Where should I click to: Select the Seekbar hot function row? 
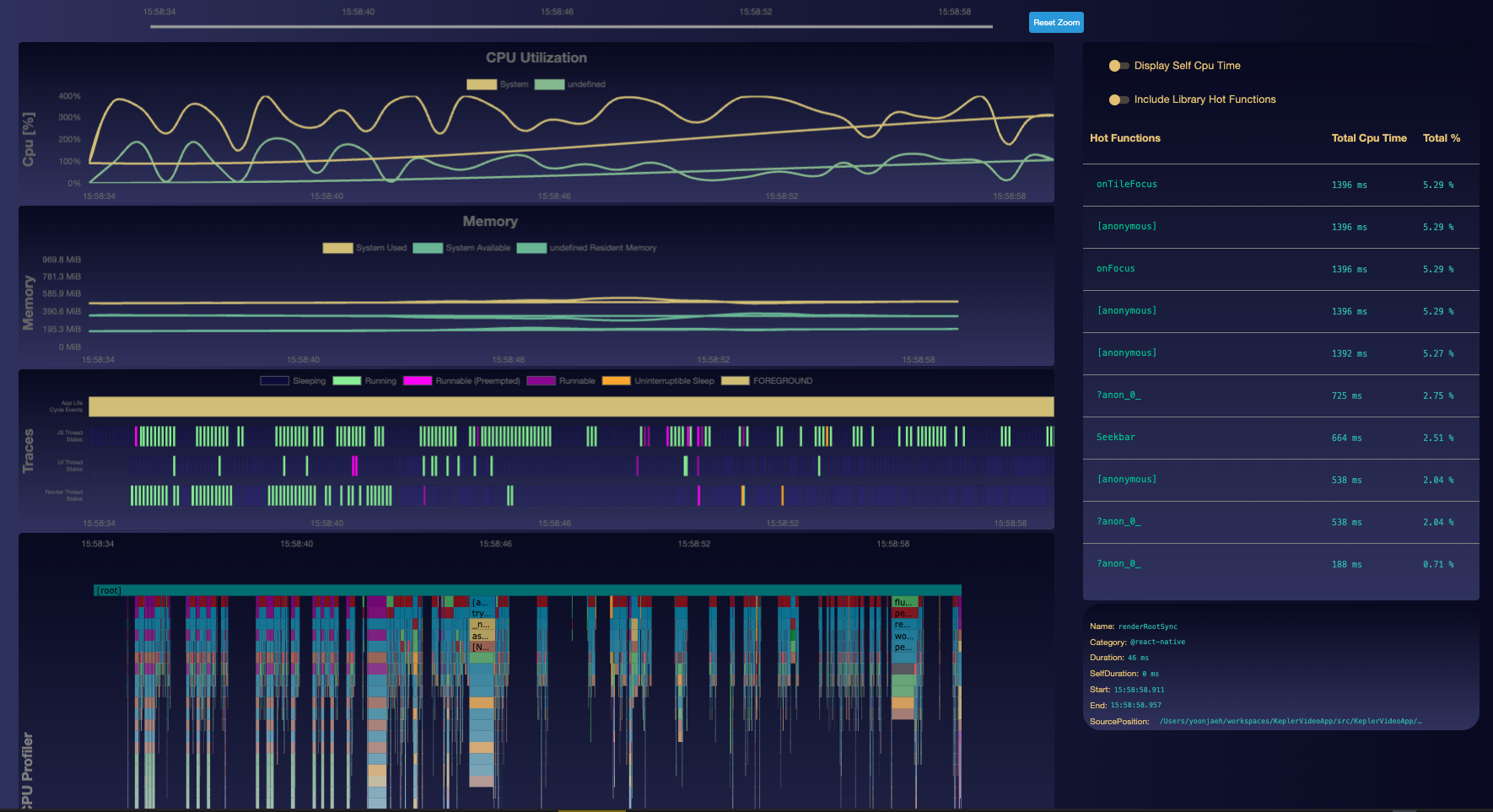click(1115, 438)
